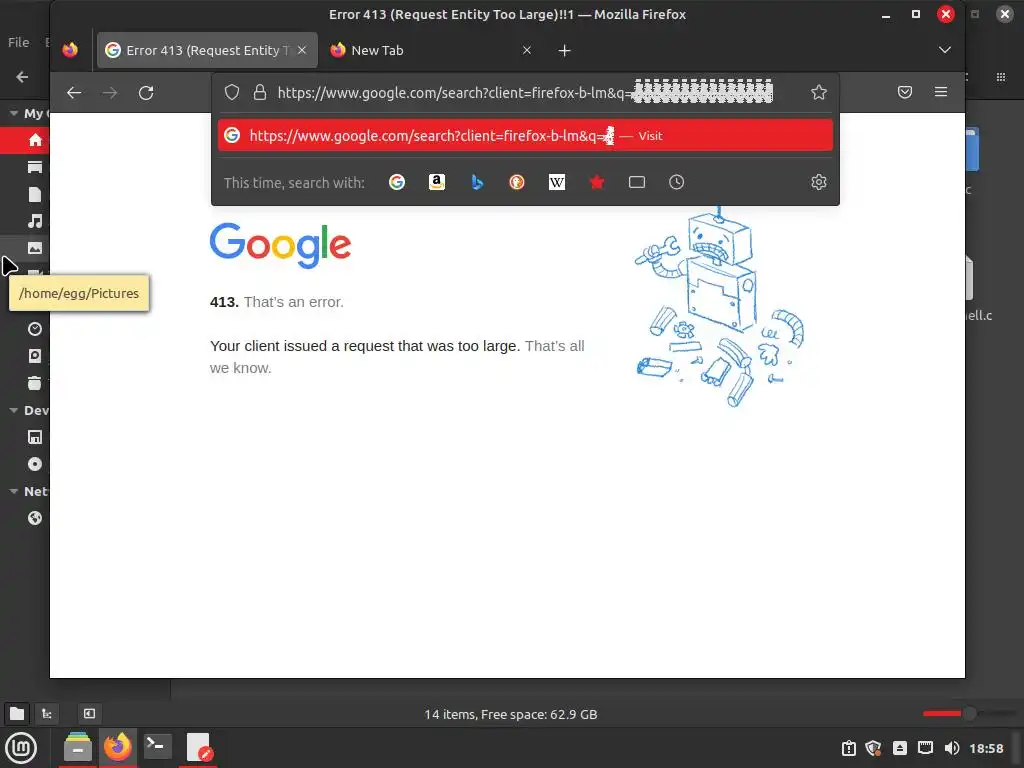Open Pictures in file manager sidebar
Viewport: 1024px width, 768px height.
point(35,248)
